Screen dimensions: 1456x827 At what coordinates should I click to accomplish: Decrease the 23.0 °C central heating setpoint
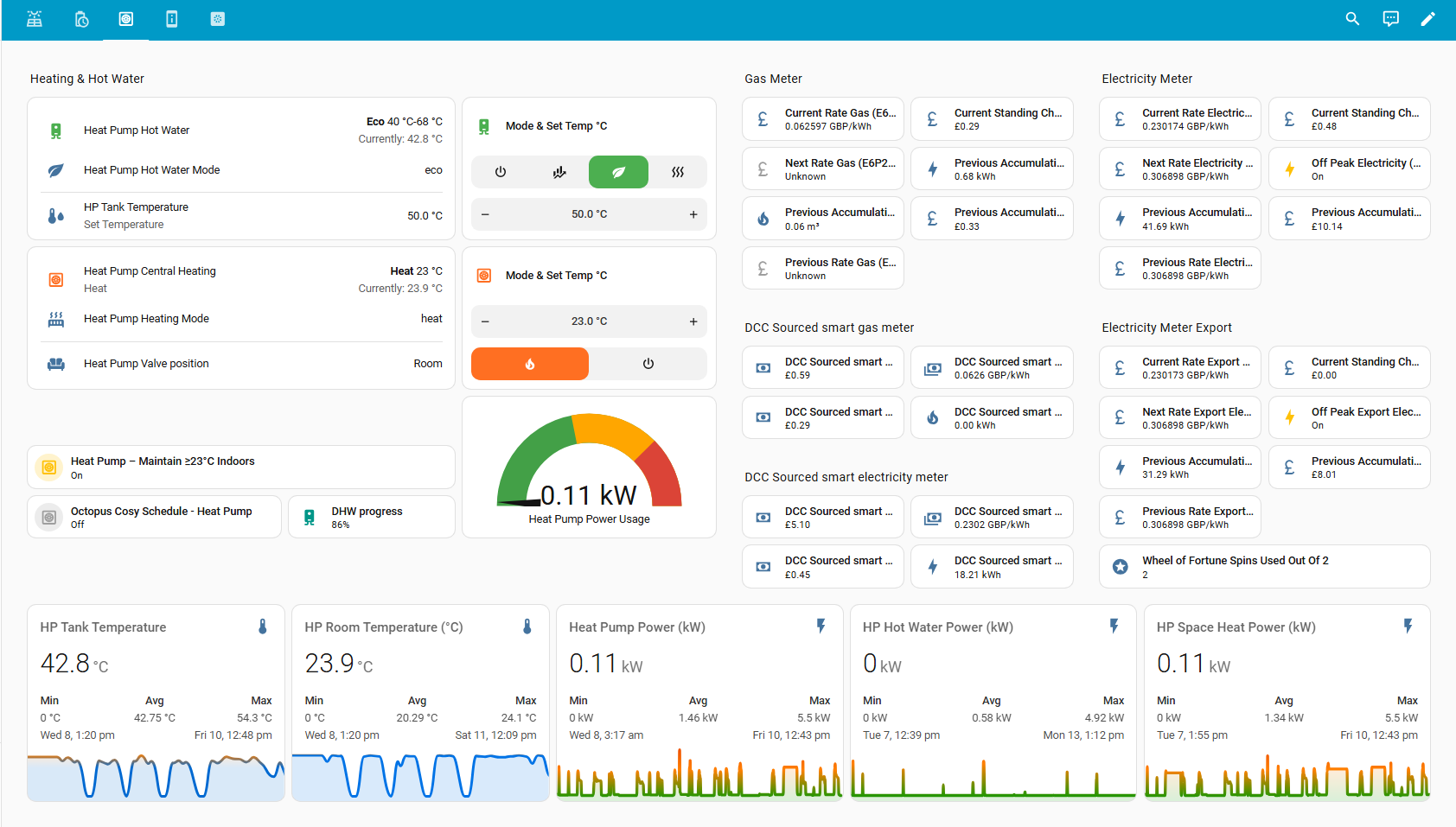(x=485, y=321)
